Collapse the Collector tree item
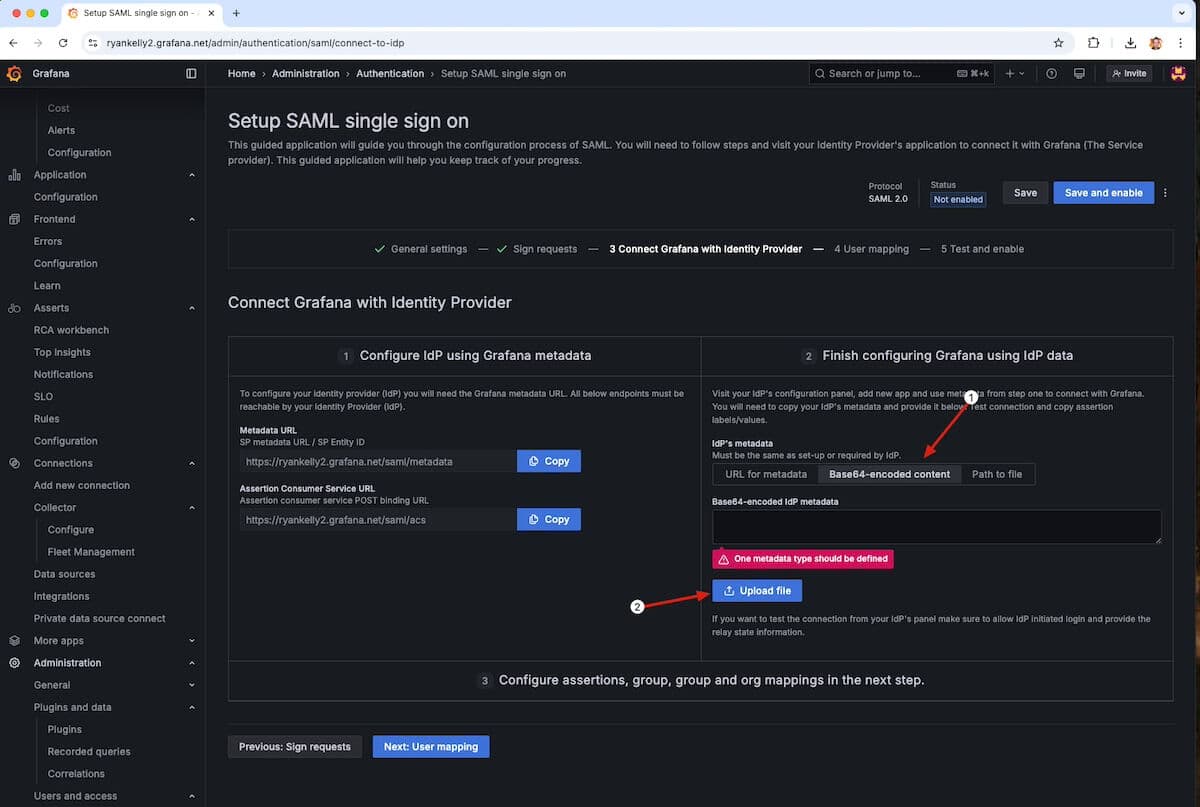This screenshot has height=807, width=1200. (x=191, y=507)
